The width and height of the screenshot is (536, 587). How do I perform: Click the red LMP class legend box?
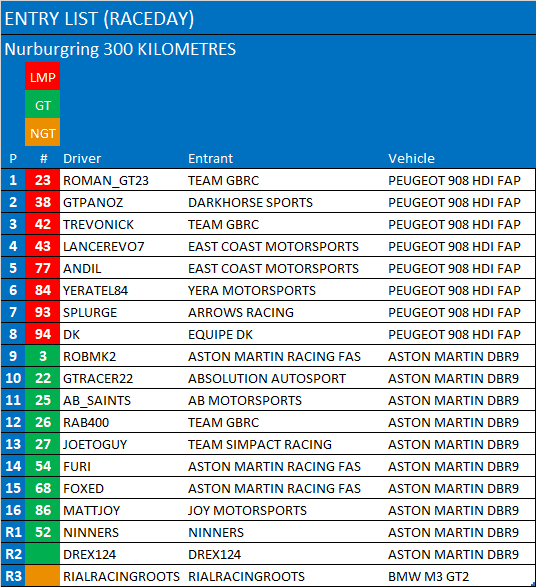point(42,77)
